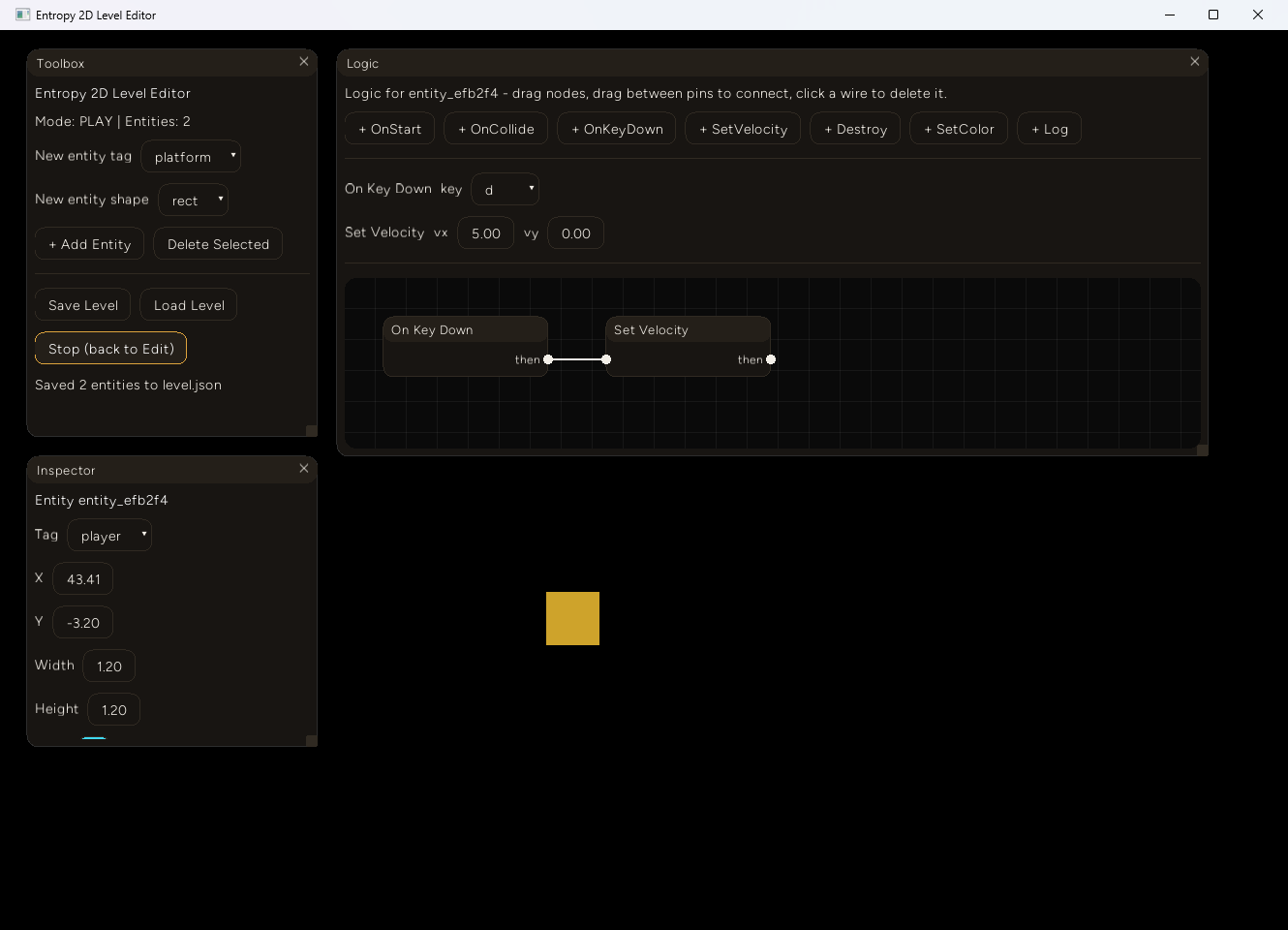Close the Inspector panel

pyautogui.click(x=304, y=469)
